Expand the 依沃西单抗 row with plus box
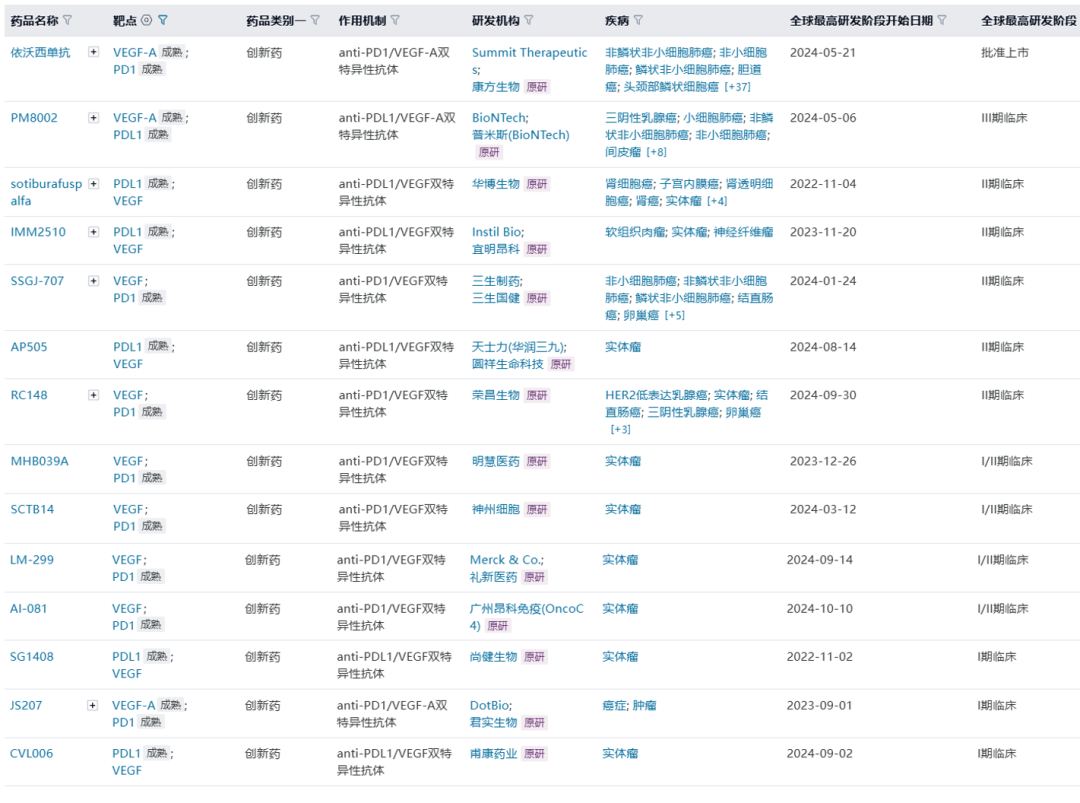Screen dimensions: 1080x803 [94, 52]
